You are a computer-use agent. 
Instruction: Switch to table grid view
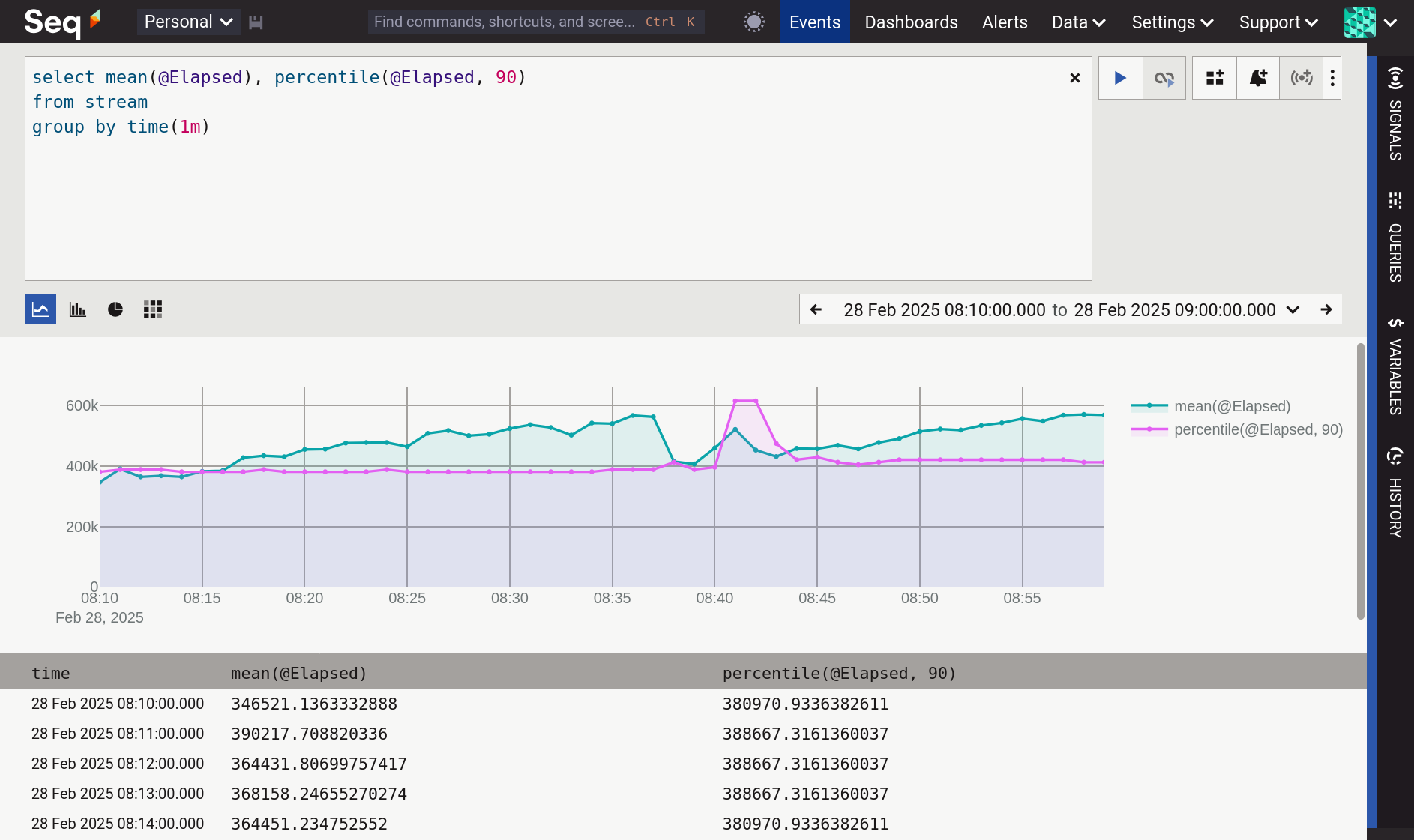pos(153,309)
